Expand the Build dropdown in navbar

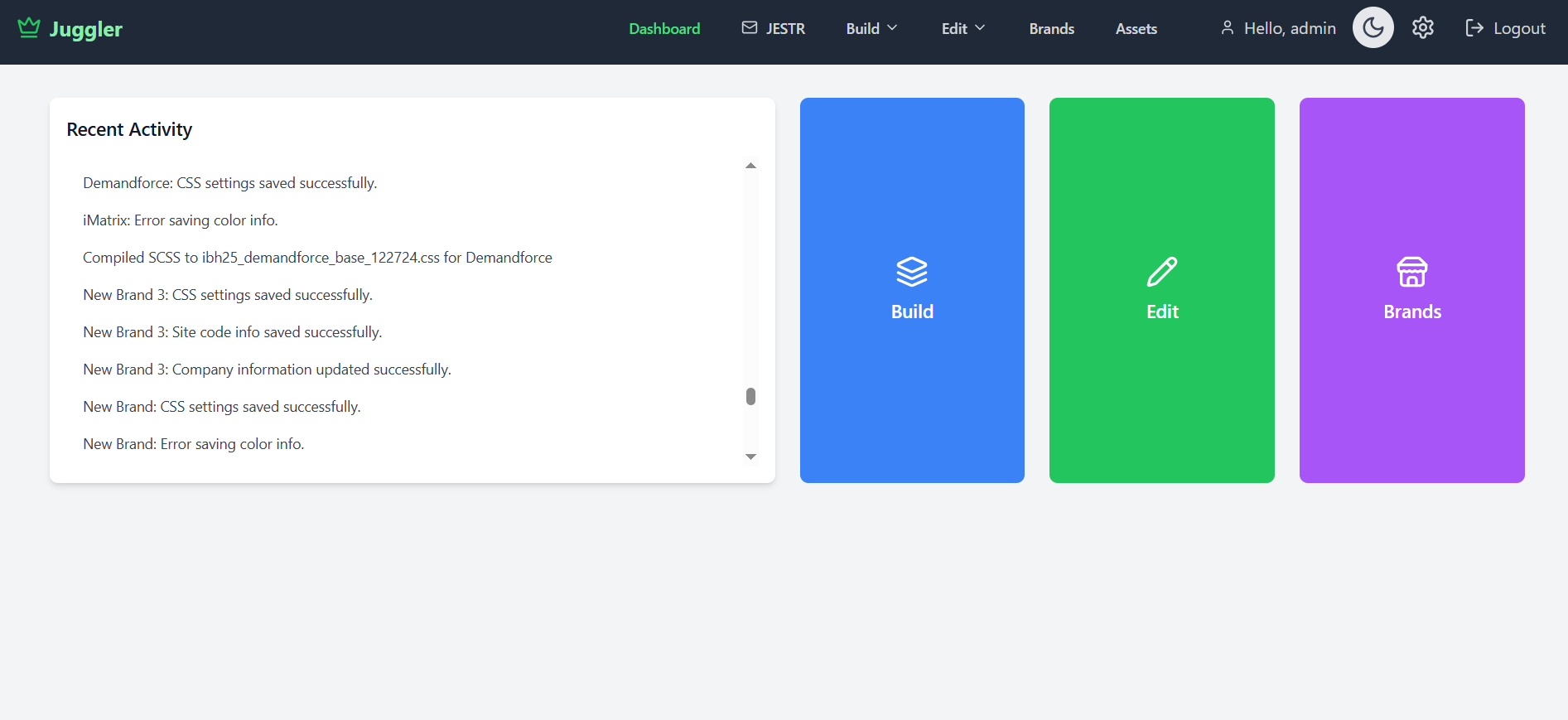click(x=871, y=28)
